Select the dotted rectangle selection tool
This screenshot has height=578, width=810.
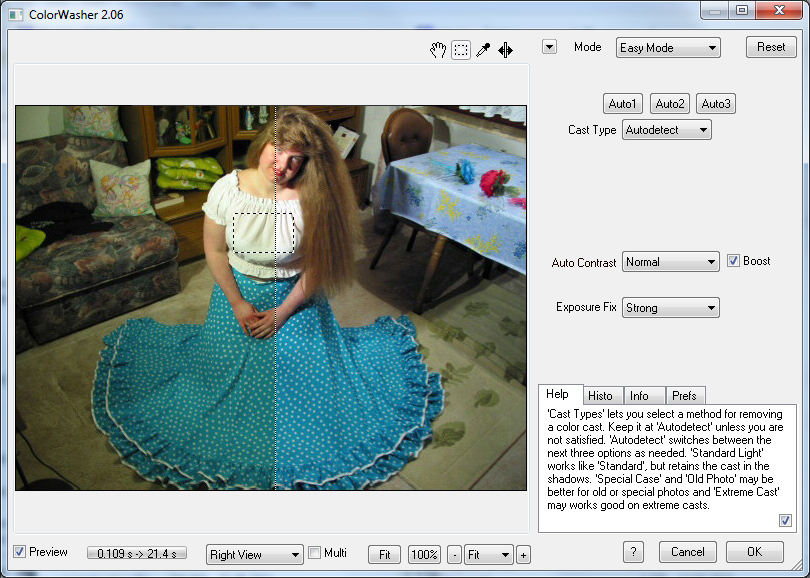pyautogui.click(x=461, y=50)
